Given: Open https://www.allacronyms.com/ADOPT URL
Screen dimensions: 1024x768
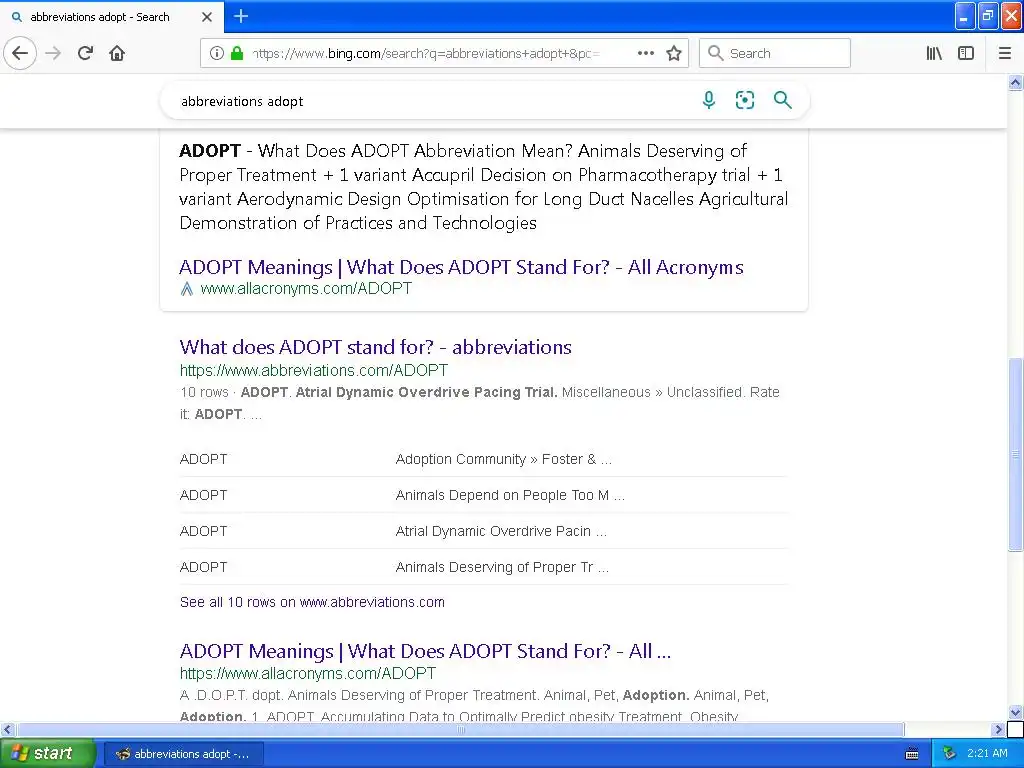Looking at the screenshot, I should pyautogui.click(x=308, y=673).
